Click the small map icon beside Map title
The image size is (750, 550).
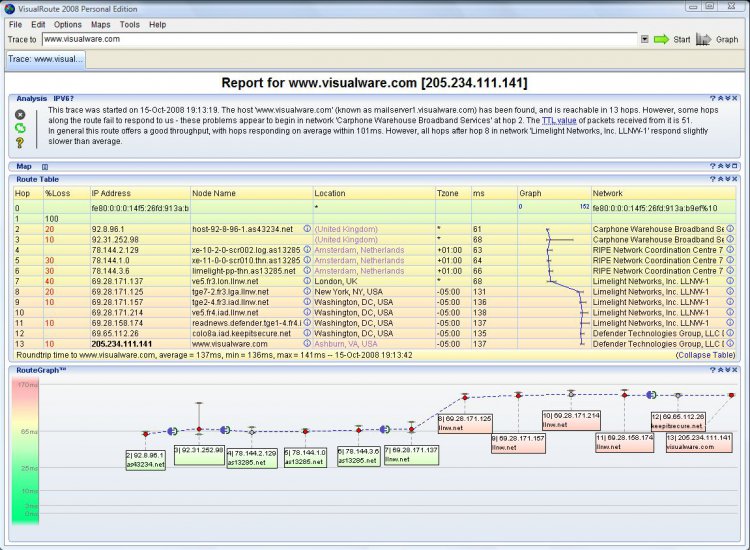45,167
